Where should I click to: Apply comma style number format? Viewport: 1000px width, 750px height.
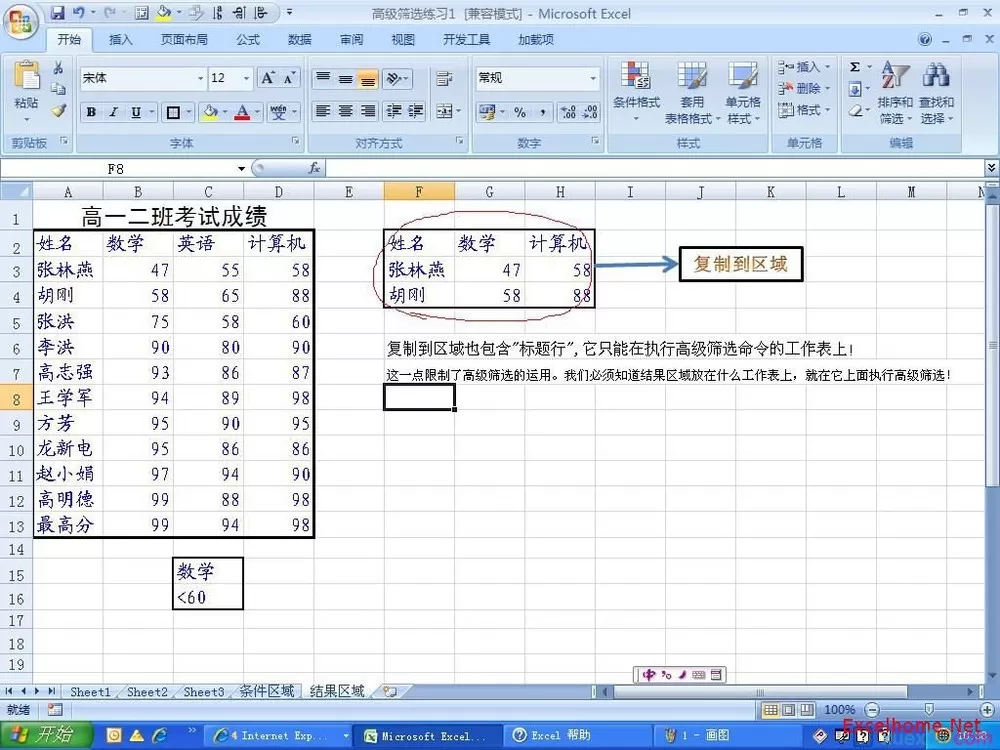542,113
